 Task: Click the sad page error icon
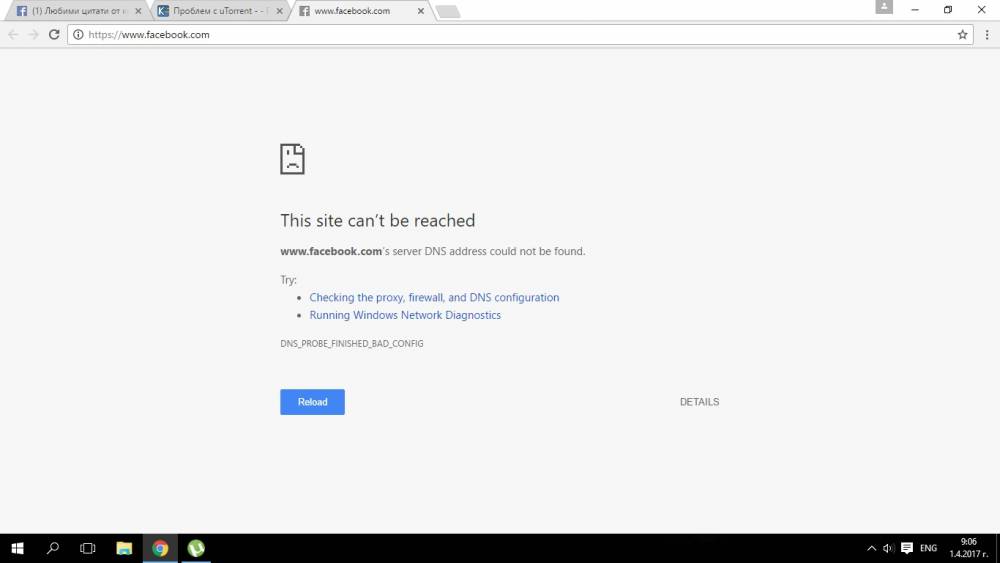[292, 159]
